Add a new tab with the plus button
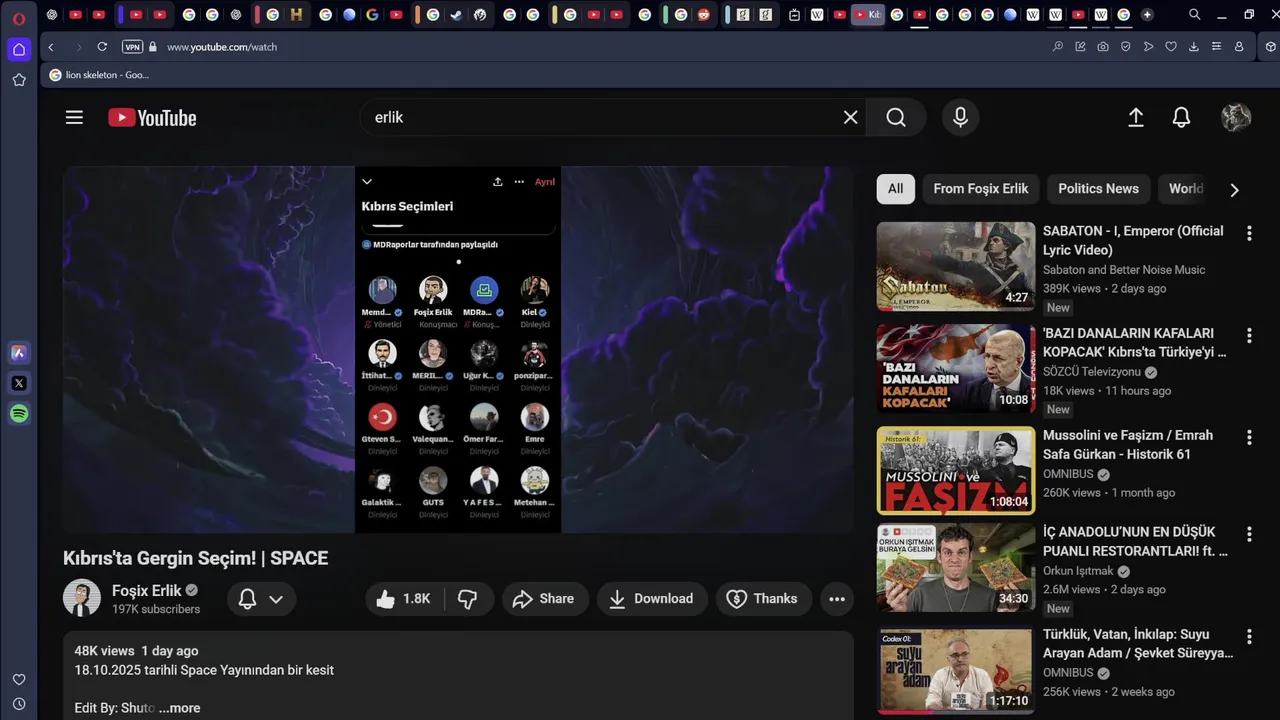The image size is (1280, 720). [x=1147, y=15]
